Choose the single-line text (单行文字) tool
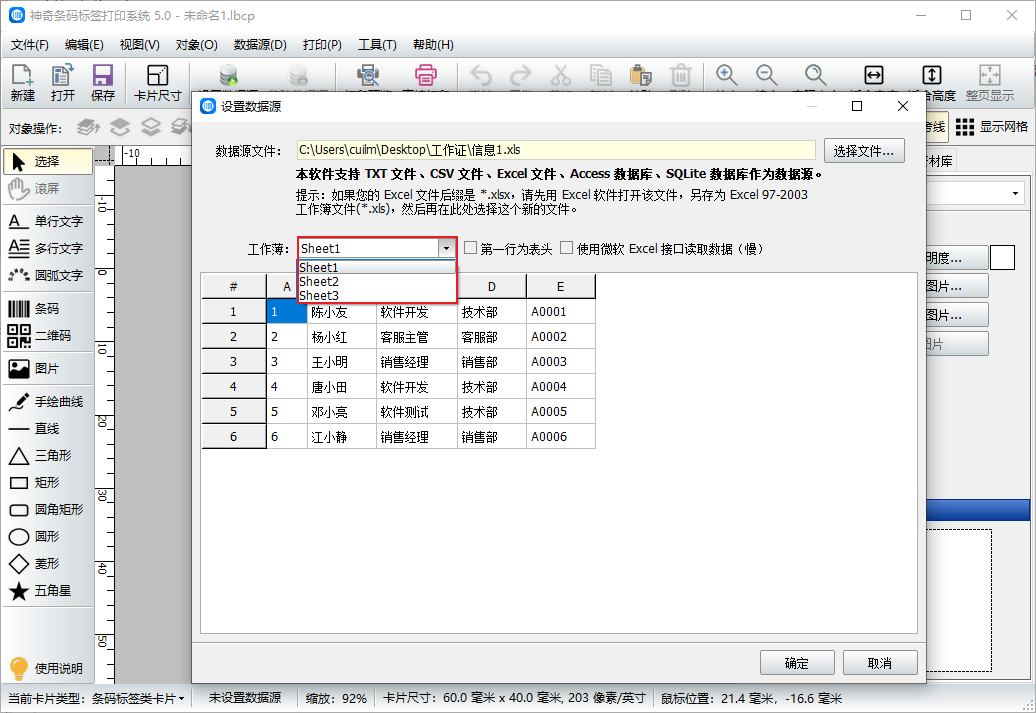 (x=47, y=221)
